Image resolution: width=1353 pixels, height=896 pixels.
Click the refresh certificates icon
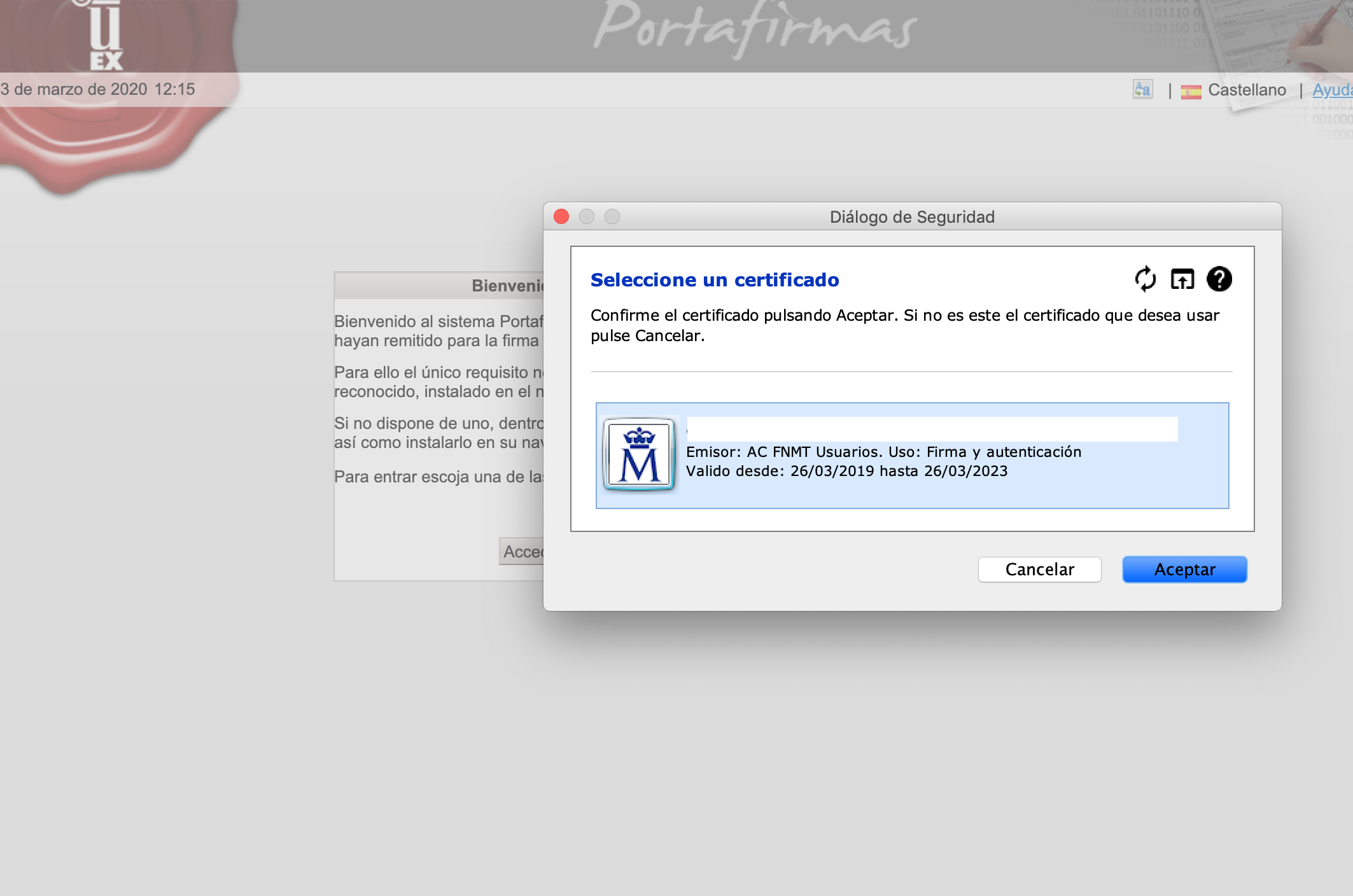[1145, 279]
